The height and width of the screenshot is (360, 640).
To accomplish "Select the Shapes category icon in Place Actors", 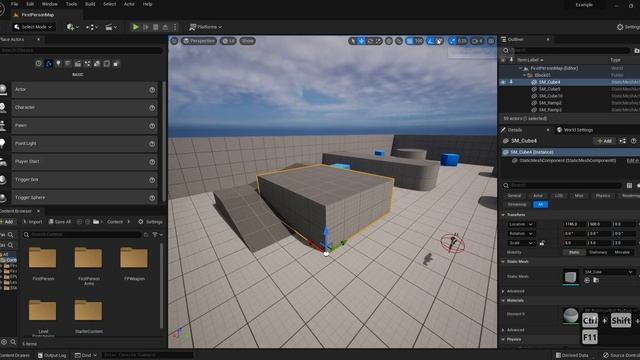I will click(68, 64).
